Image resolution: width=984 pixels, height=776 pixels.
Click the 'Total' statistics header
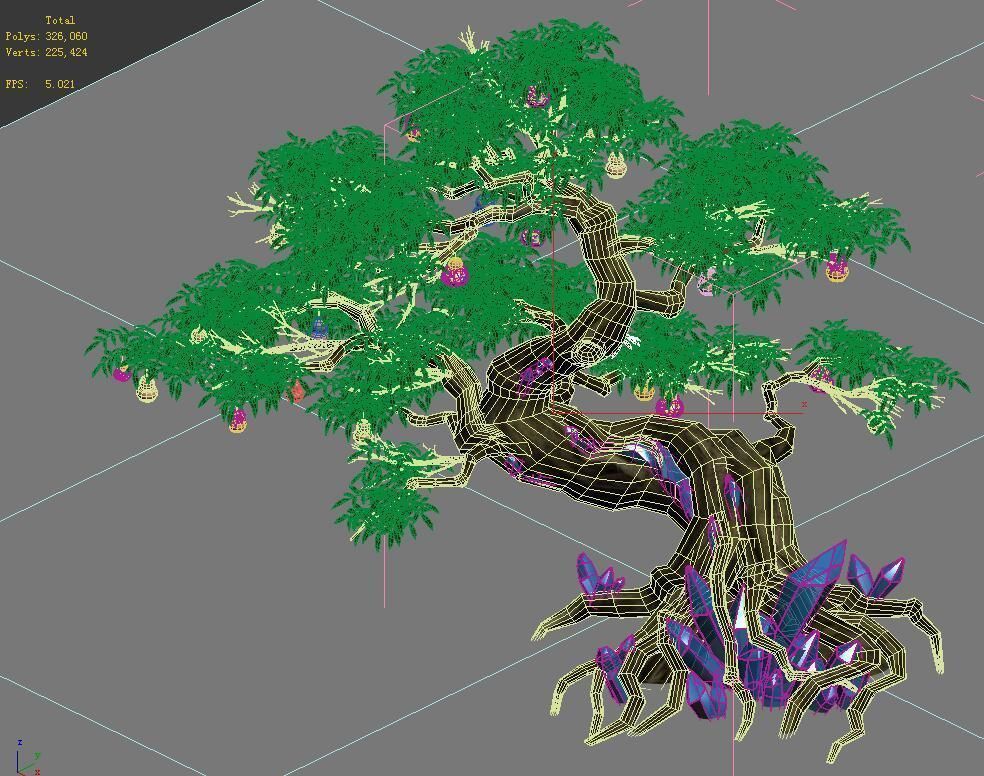pyautogui.click(x=60, y=20)
